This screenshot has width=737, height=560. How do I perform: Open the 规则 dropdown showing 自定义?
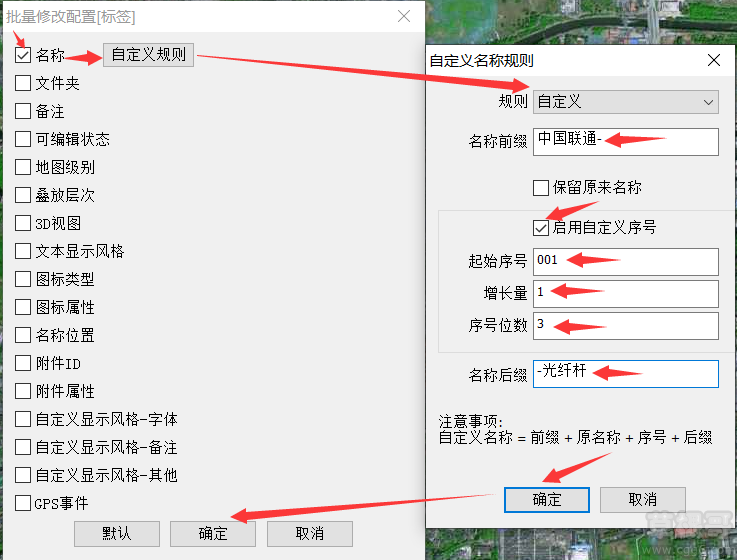point(626,102)
